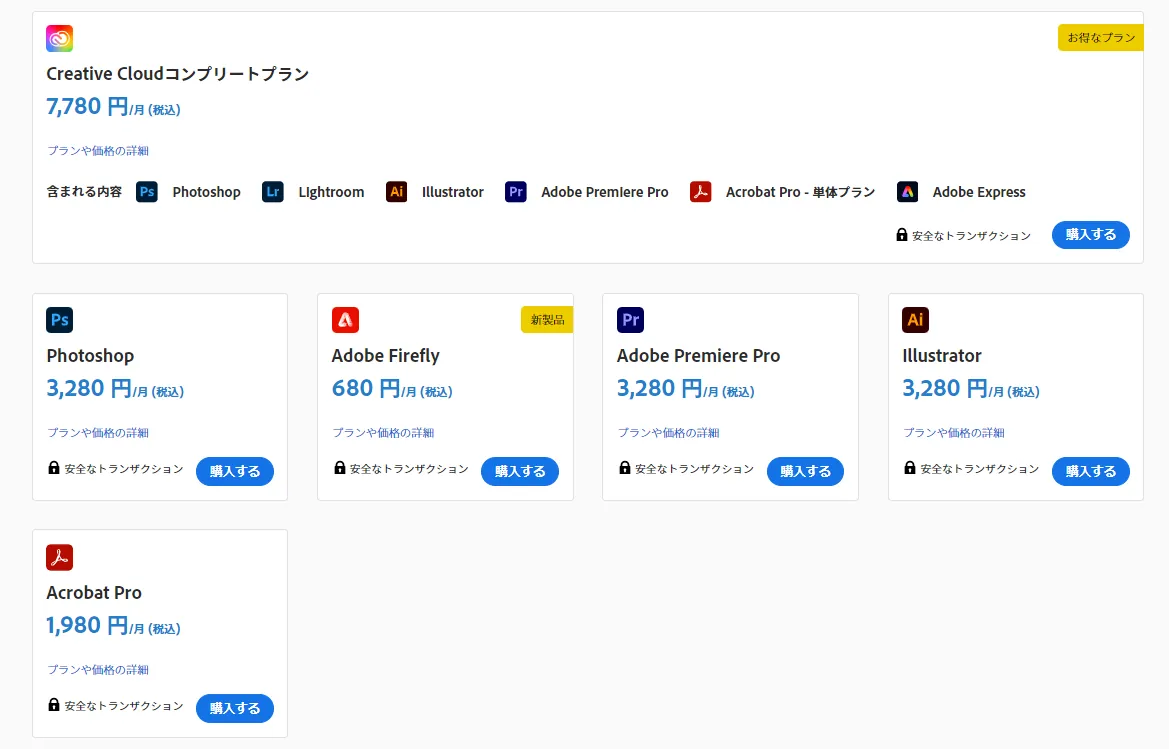
Task: Click the Photoshop card title
Action: point(90,355)
